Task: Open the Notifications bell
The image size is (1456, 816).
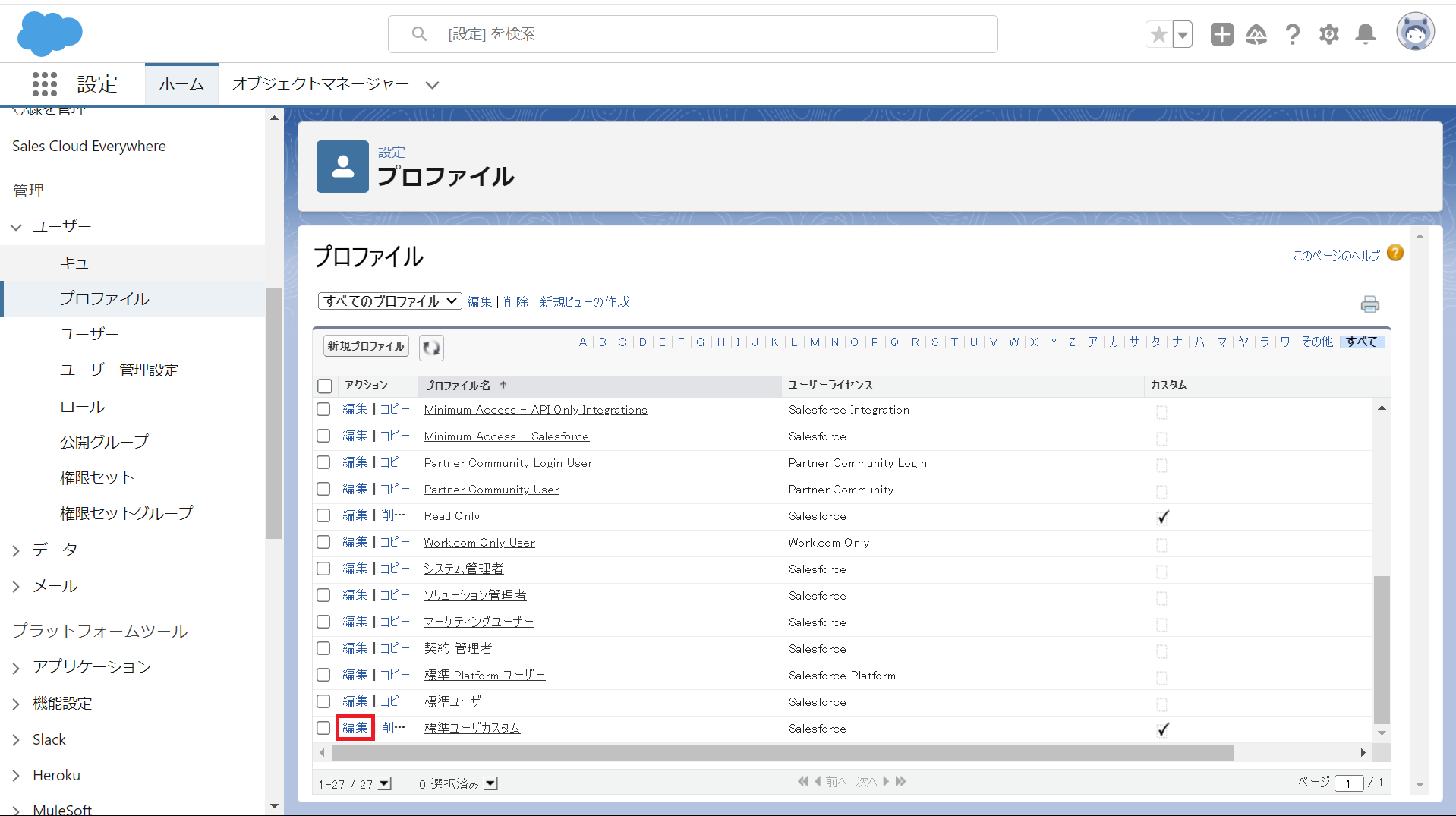Action: pos(1366,34)
